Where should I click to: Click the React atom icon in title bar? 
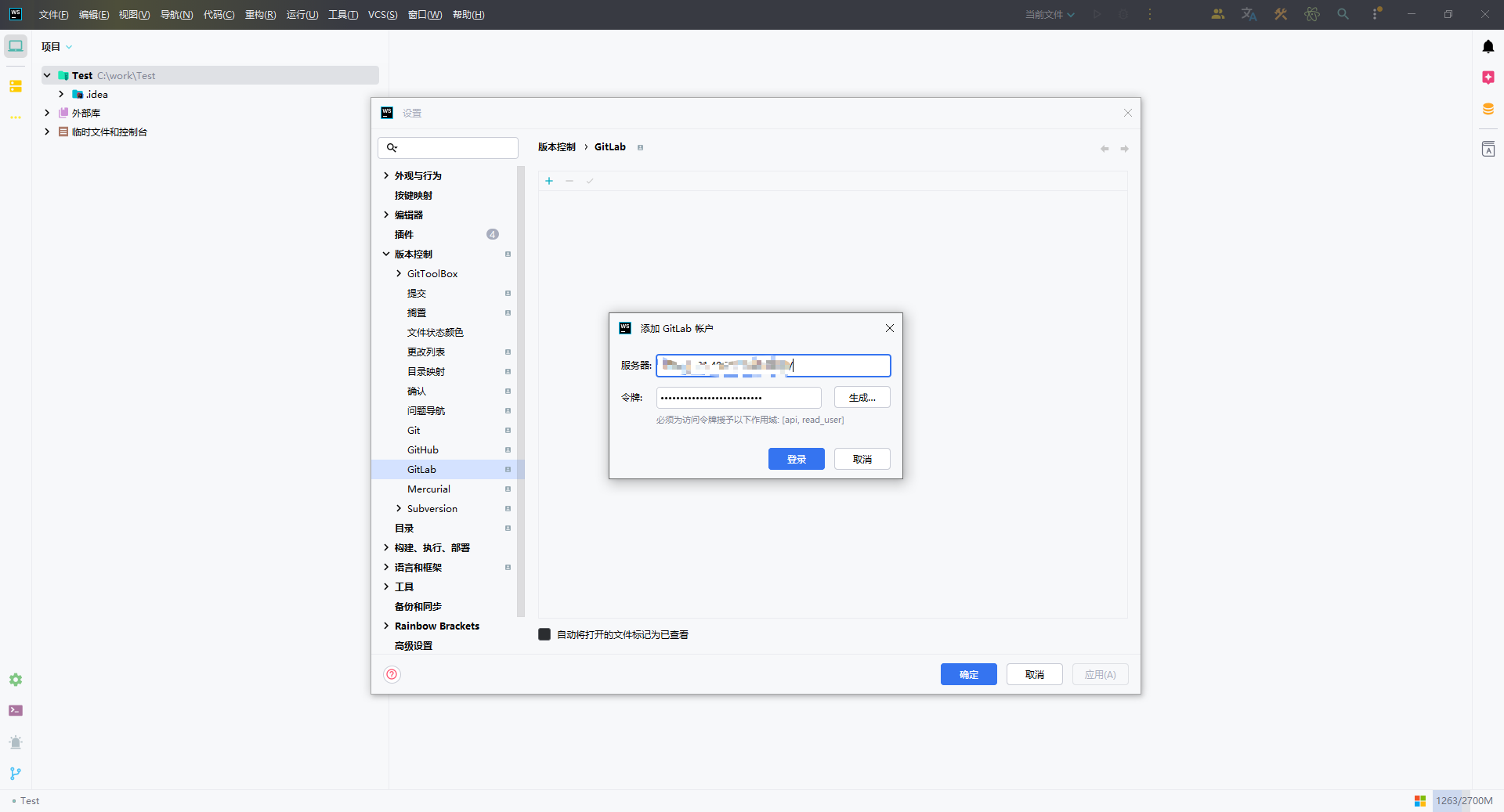(1312, 14)
